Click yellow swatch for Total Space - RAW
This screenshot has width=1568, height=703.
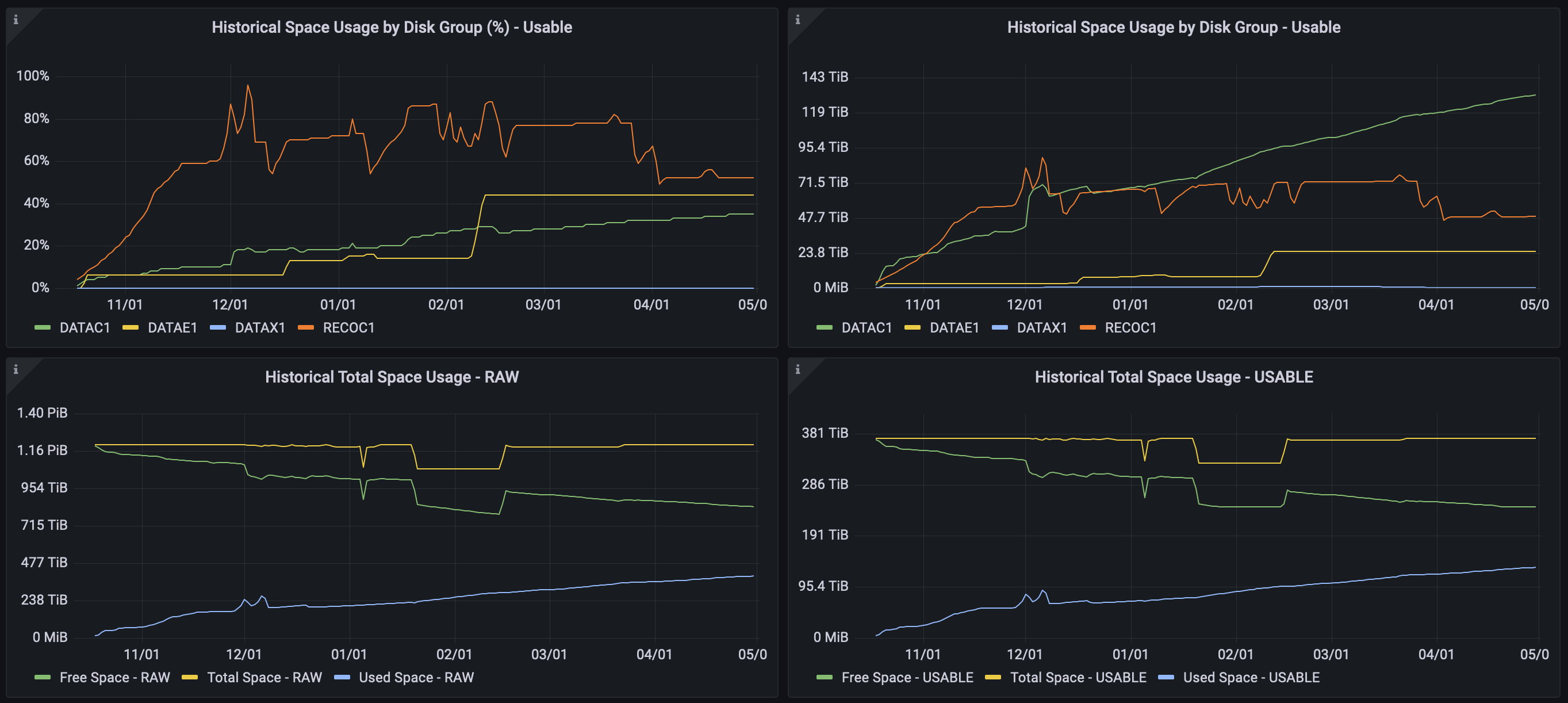pyautogui.click(x=190, y=678)
